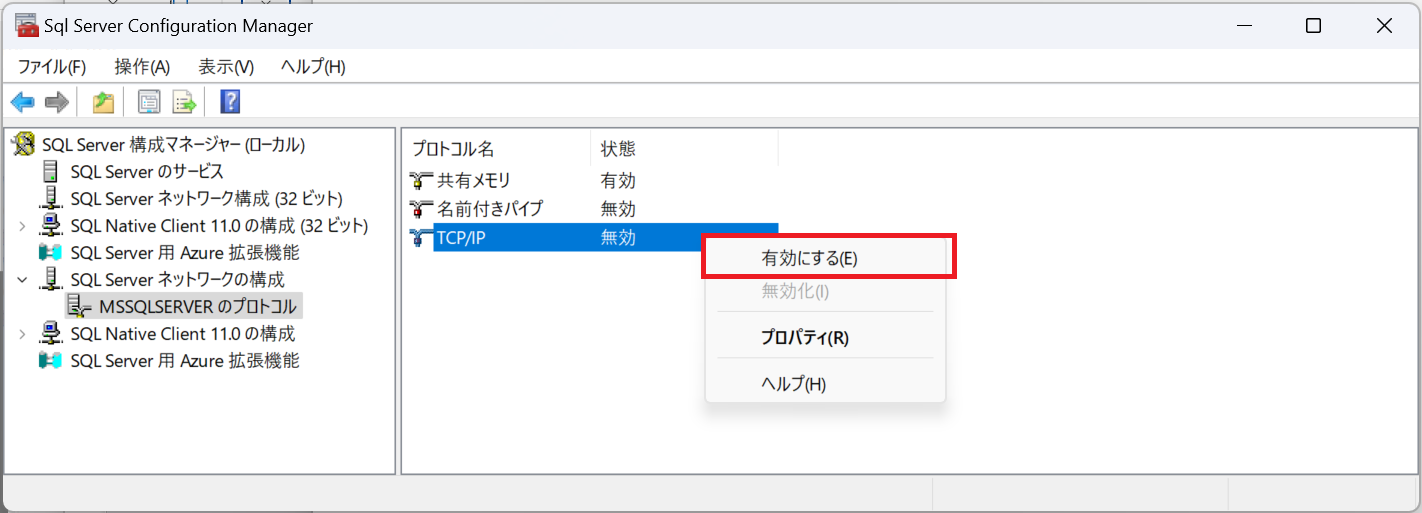The height and width of the screenshot is (513, 1422).
Task: Open the ファイル(F) menu
Action: click(x=52, y=67)
